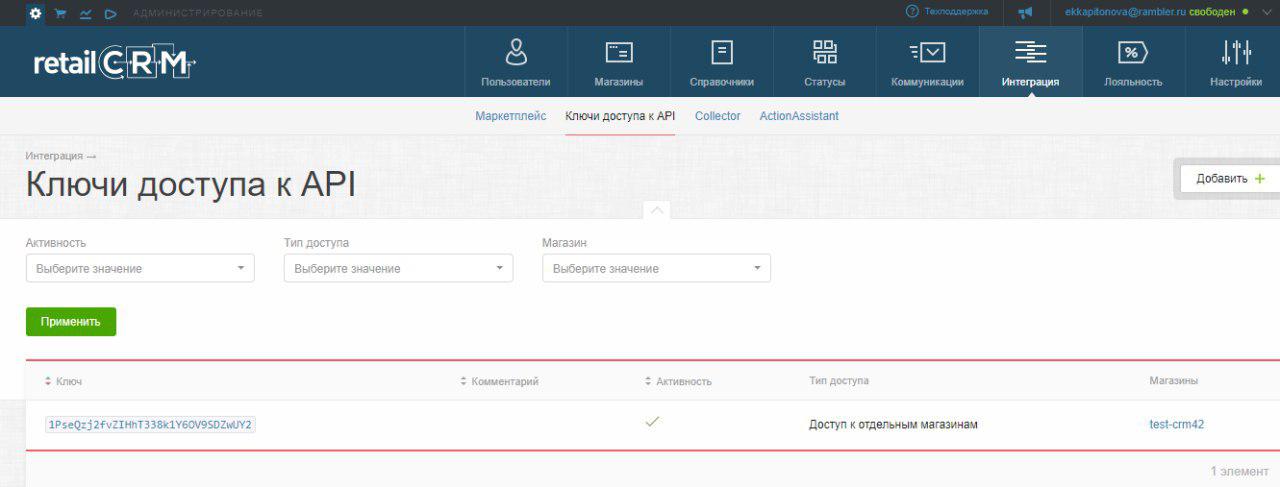Click the retailCRM logo
The width and height of the screenshot is (1280, 487).
click(114, 62)
